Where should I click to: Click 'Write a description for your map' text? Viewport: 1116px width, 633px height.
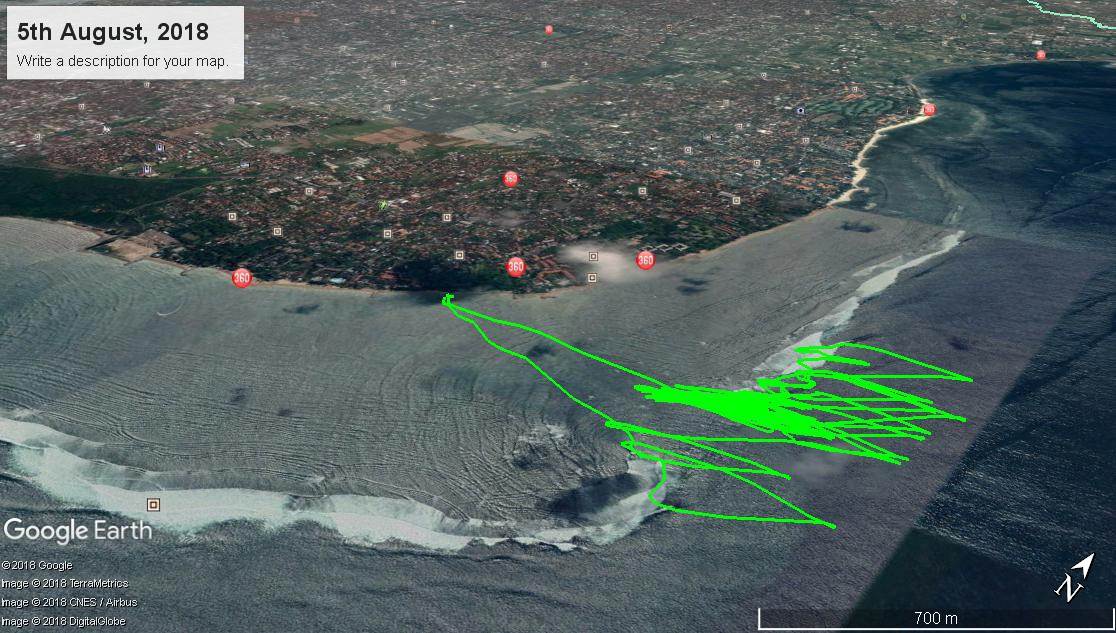[x=123, y=61]
